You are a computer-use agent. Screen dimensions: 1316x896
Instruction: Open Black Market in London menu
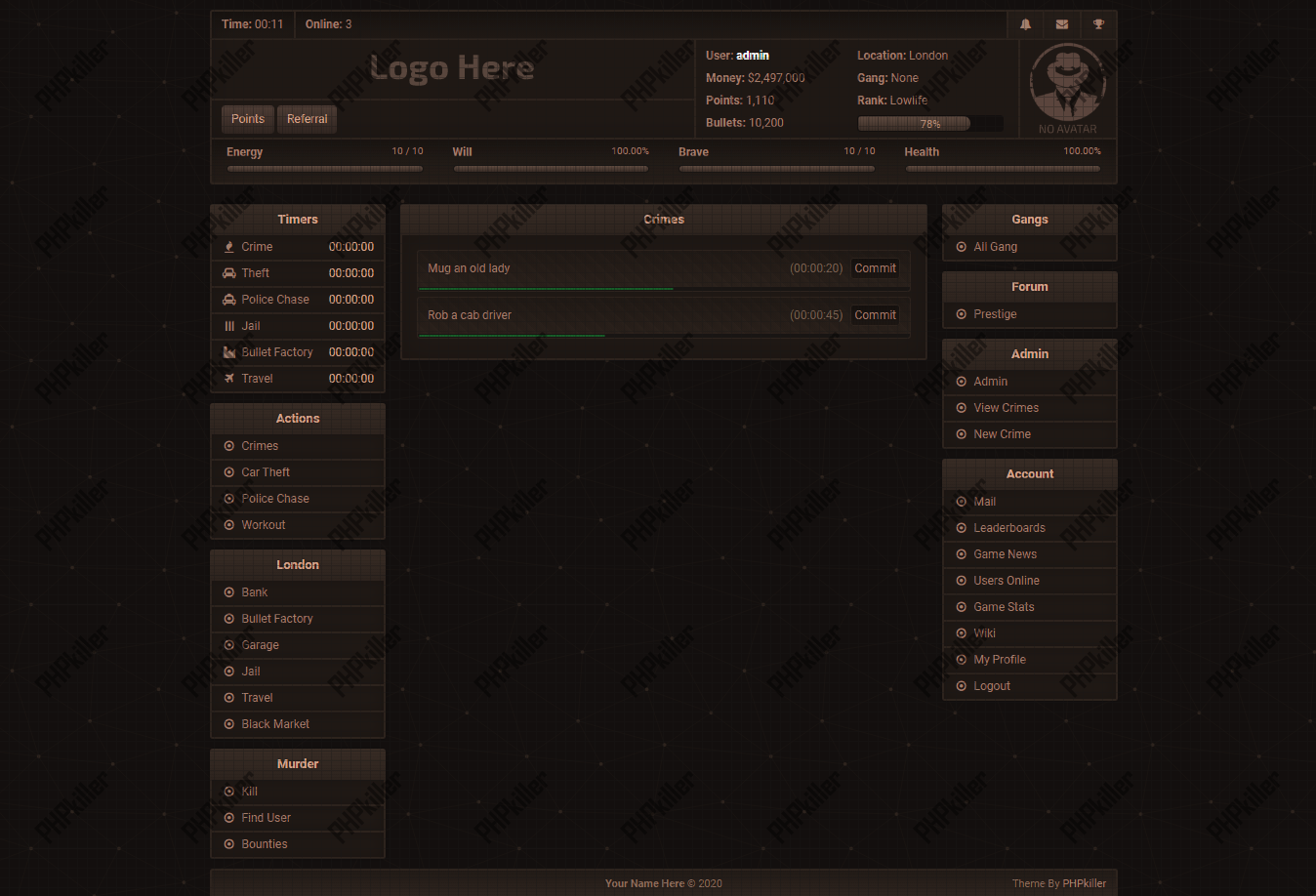tap(275, 724)
